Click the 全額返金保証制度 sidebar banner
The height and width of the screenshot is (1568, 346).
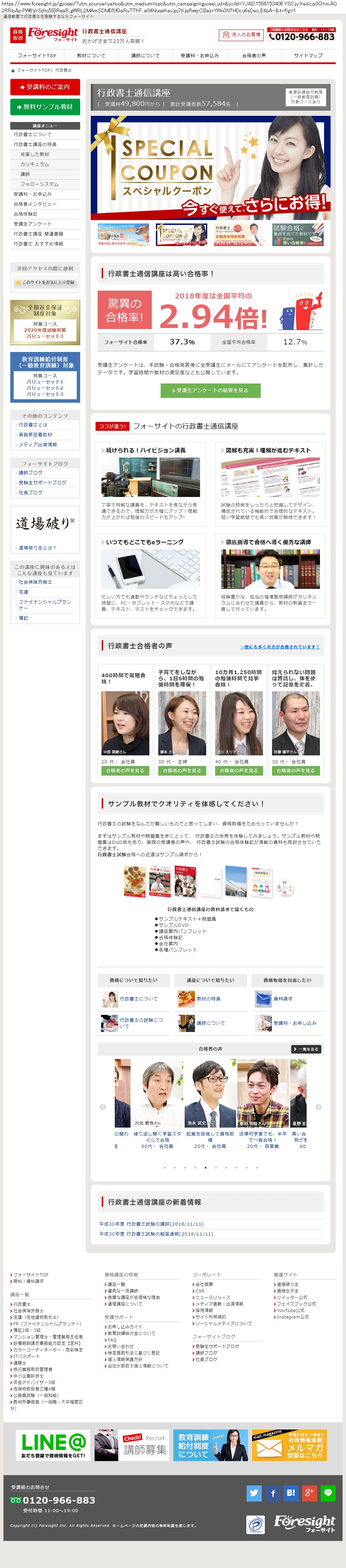[45, 322]
